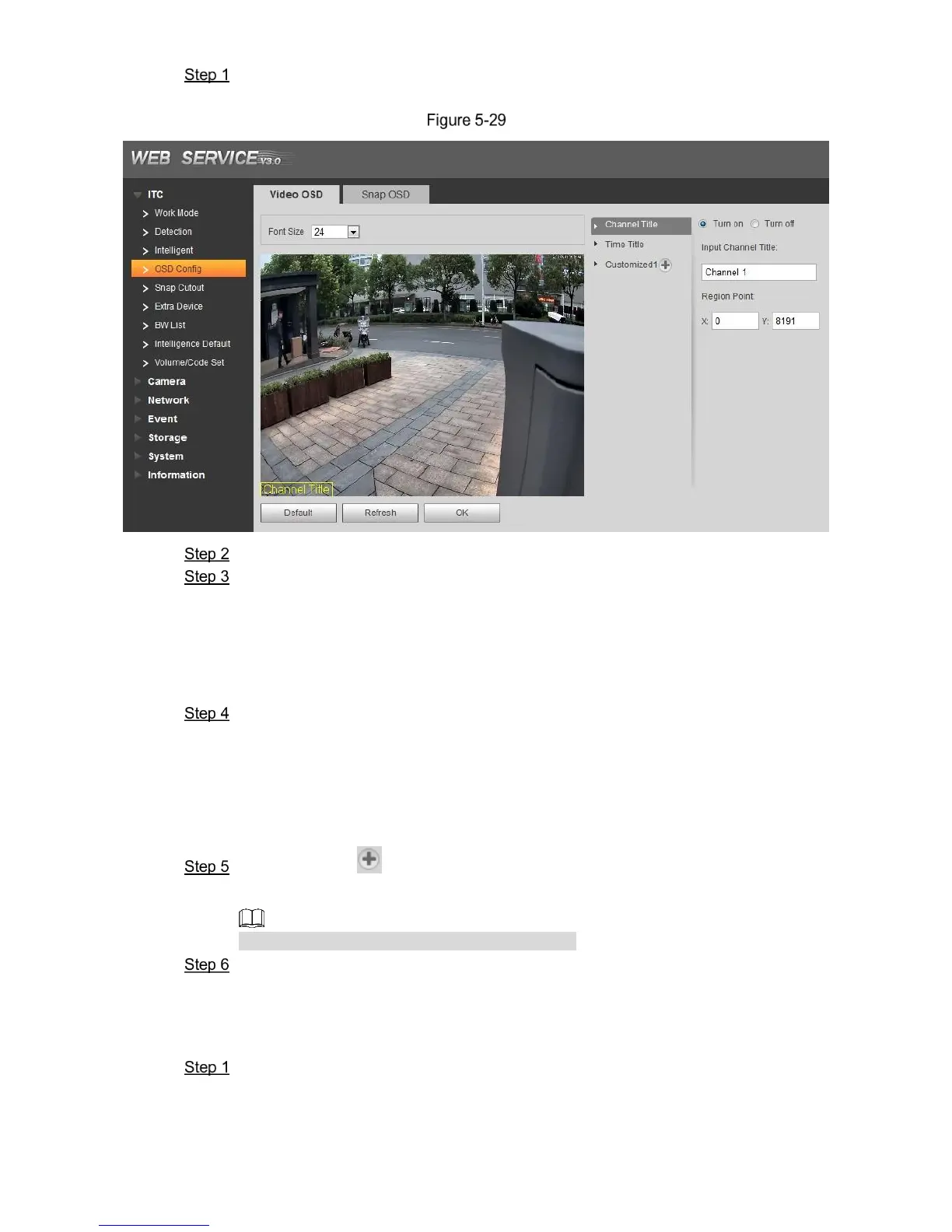This screenshot has width=952, height=1232.
Task: Click the Input Channel Title text field
Action: point(759,272)
